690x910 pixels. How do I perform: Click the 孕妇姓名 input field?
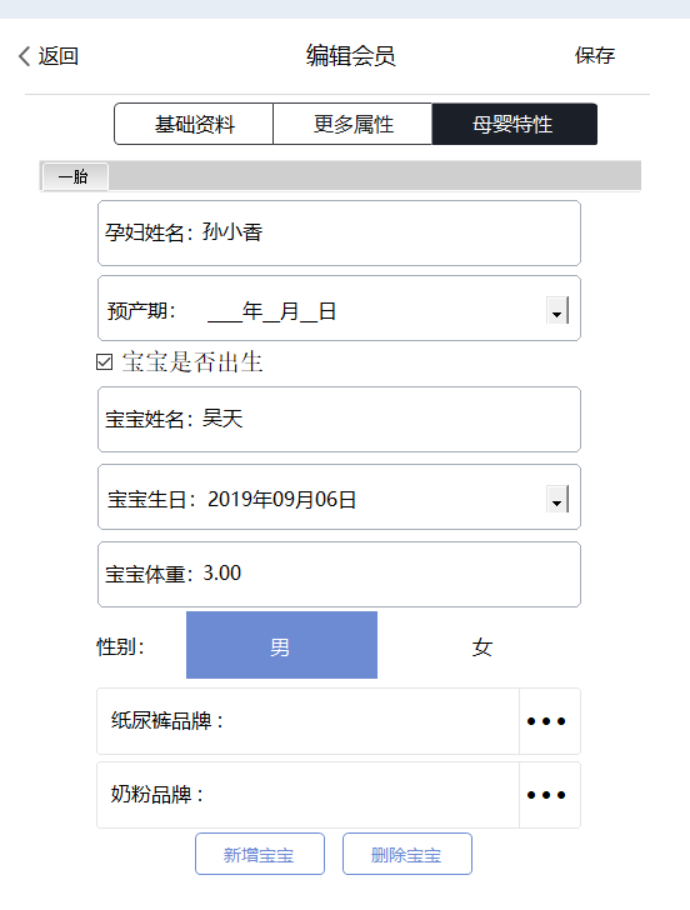(x=339, y=232)
